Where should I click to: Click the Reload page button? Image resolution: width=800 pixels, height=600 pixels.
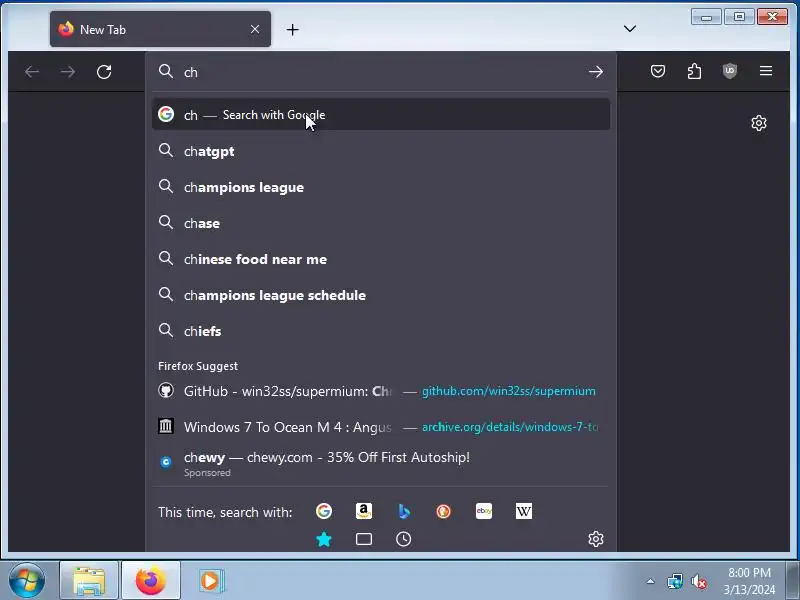(x=104, y=72)
